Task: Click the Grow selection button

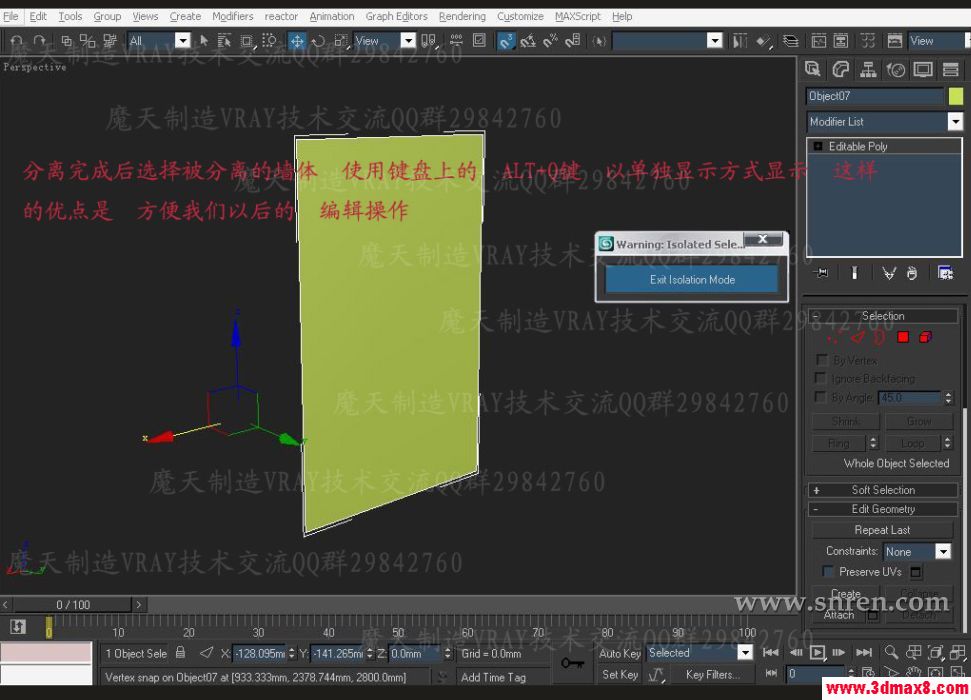Action: point(919,421)
